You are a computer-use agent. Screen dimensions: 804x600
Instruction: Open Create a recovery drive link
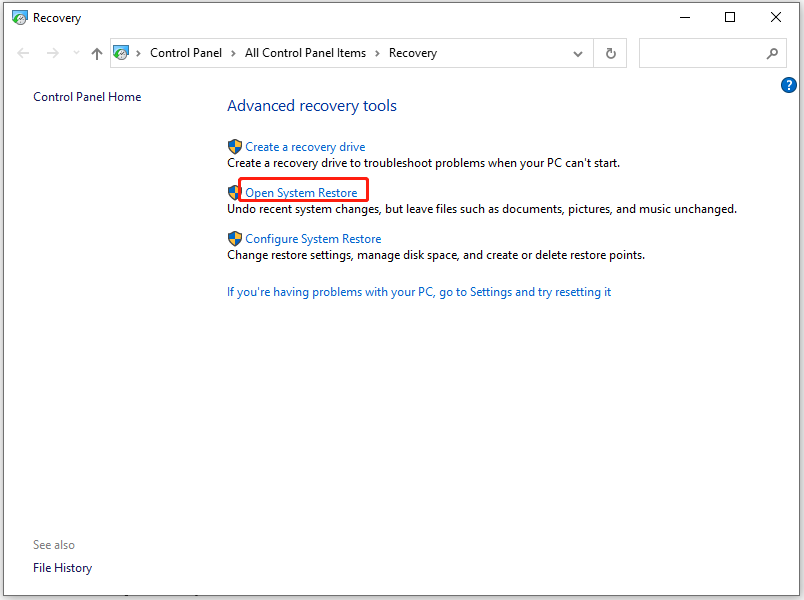305,147
